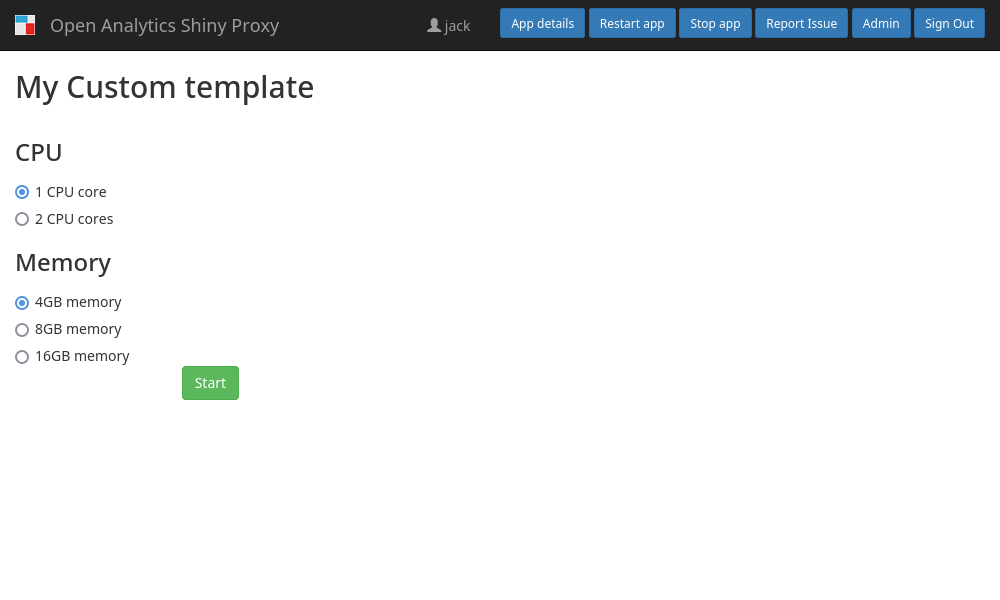Choose the 2 CPU cores option
Screen dimensions: 1000x600
(x=22, y=219)
